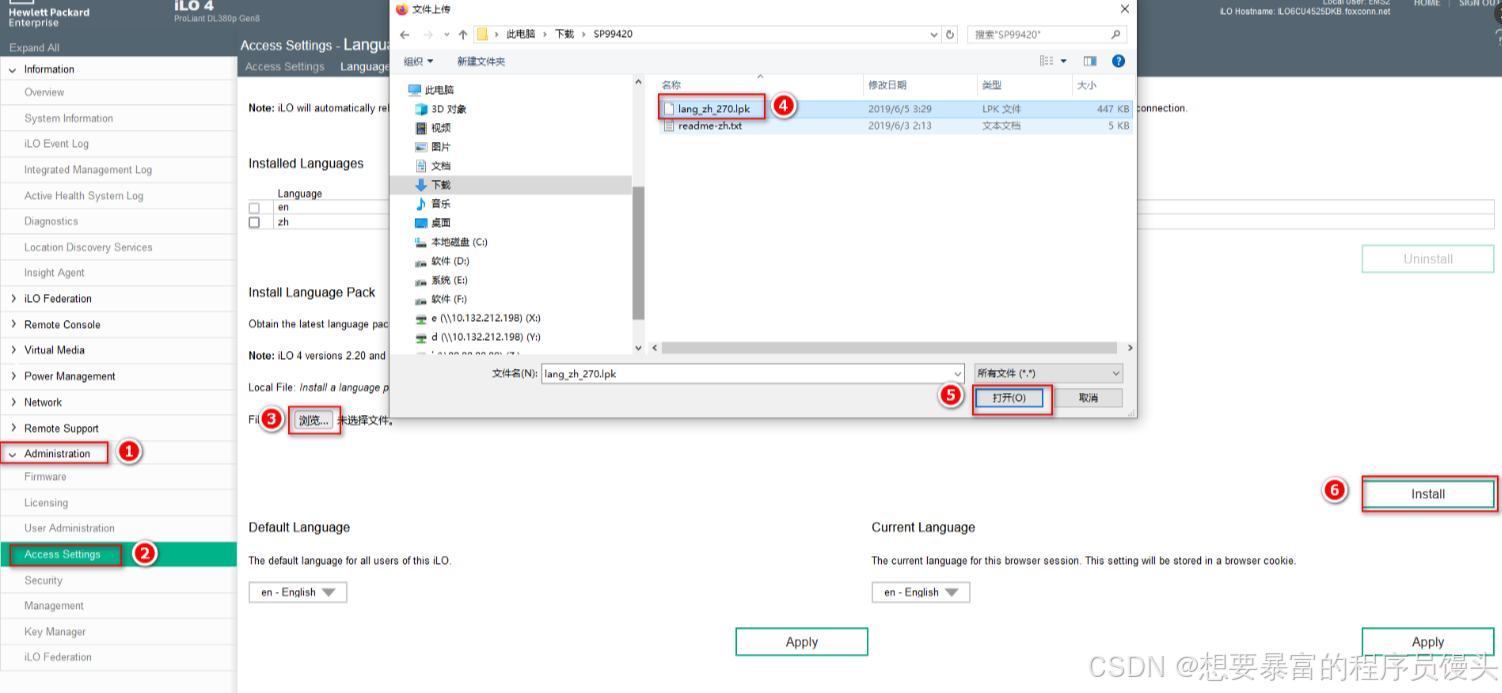This screenshot has height=693, width=1502.
Task: Click the back arrow in file dialog
Action: (x=404, y=34)
